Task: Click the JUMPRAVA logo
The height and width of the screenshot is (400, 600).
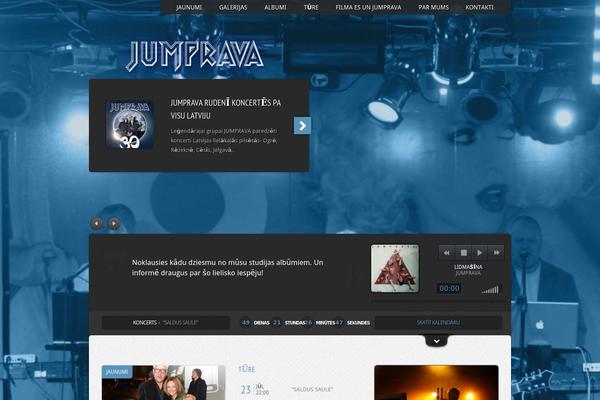Action: 195,56
